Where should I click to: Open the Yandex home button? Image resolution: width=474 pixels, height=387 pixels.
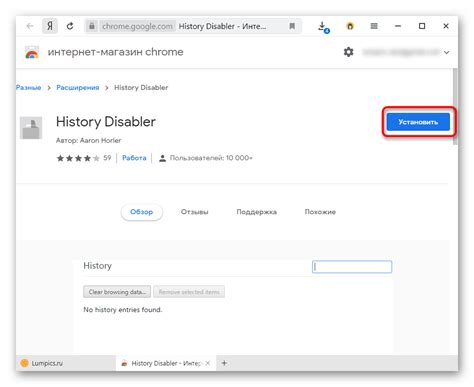(50, 26)
